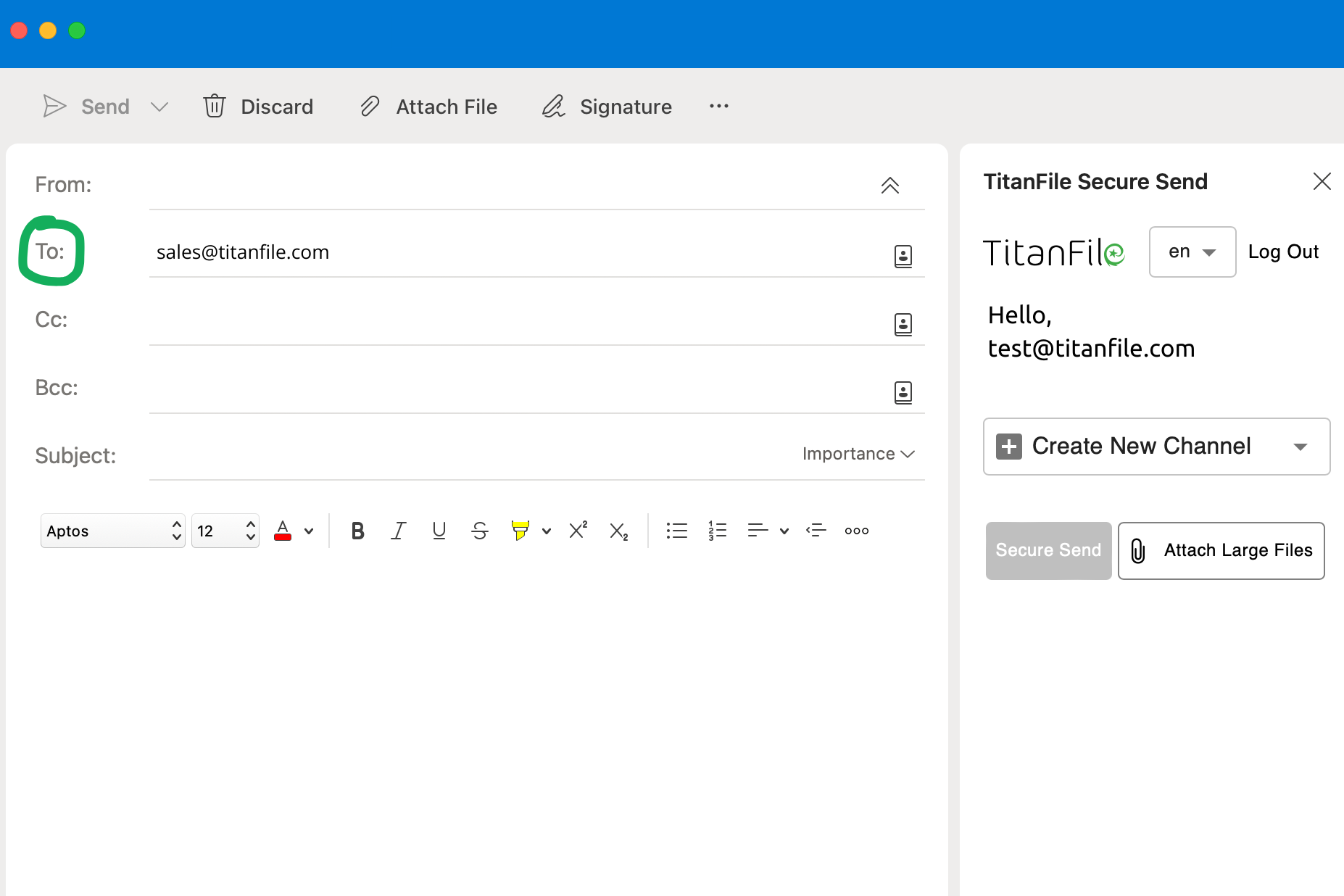The height and width of the screenshot is (896, 1344).
Task: Apply red font color
Action: coord(283,531)
